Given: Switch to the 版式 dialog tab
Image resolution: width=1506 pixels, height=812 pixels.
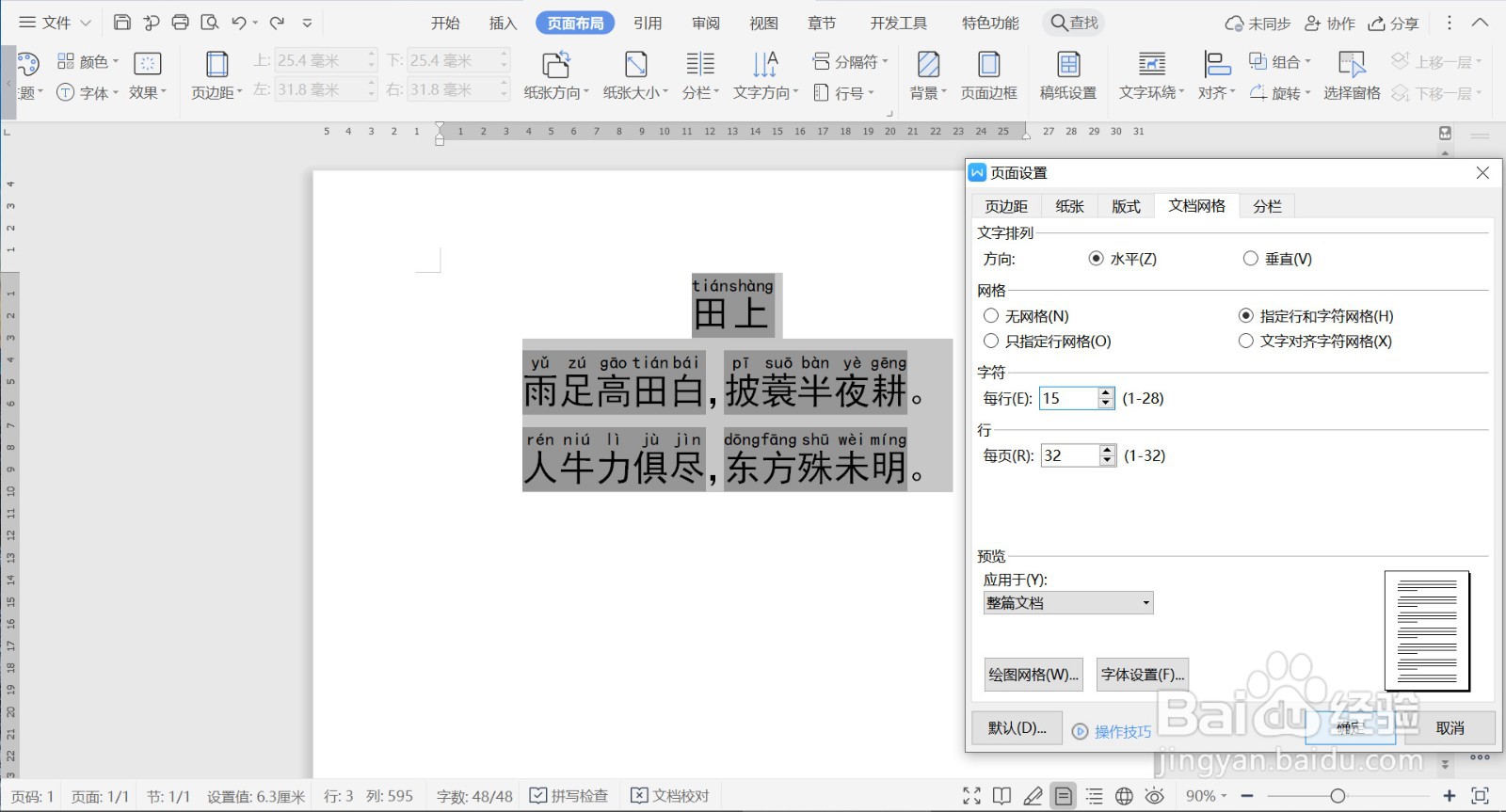Looking at the screenshot, I should click(1126, 206).
